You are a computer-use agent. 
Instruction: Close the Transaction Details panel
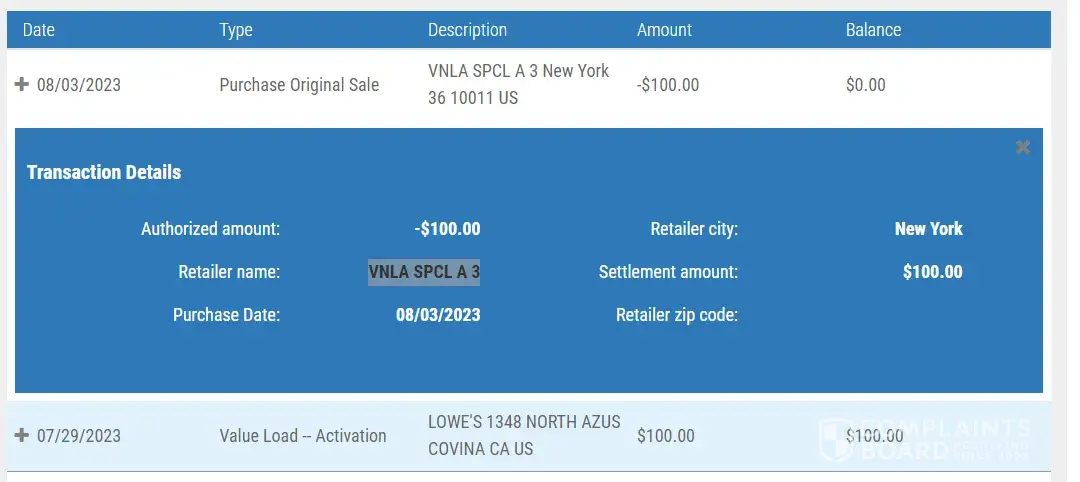tap(1023, 148)
